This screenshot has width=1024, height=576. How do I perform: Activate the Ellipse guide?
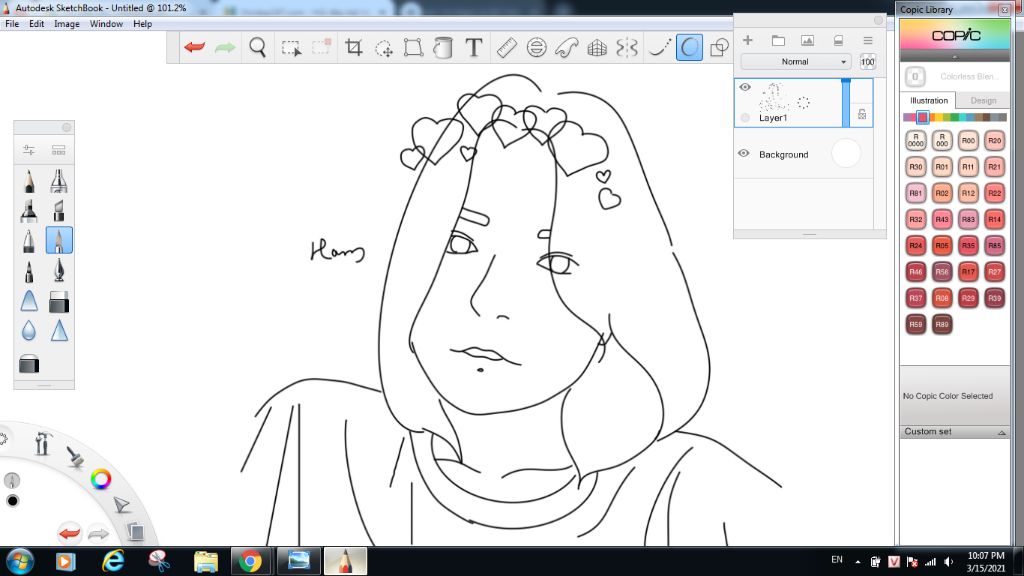click(x=536, y=48)
